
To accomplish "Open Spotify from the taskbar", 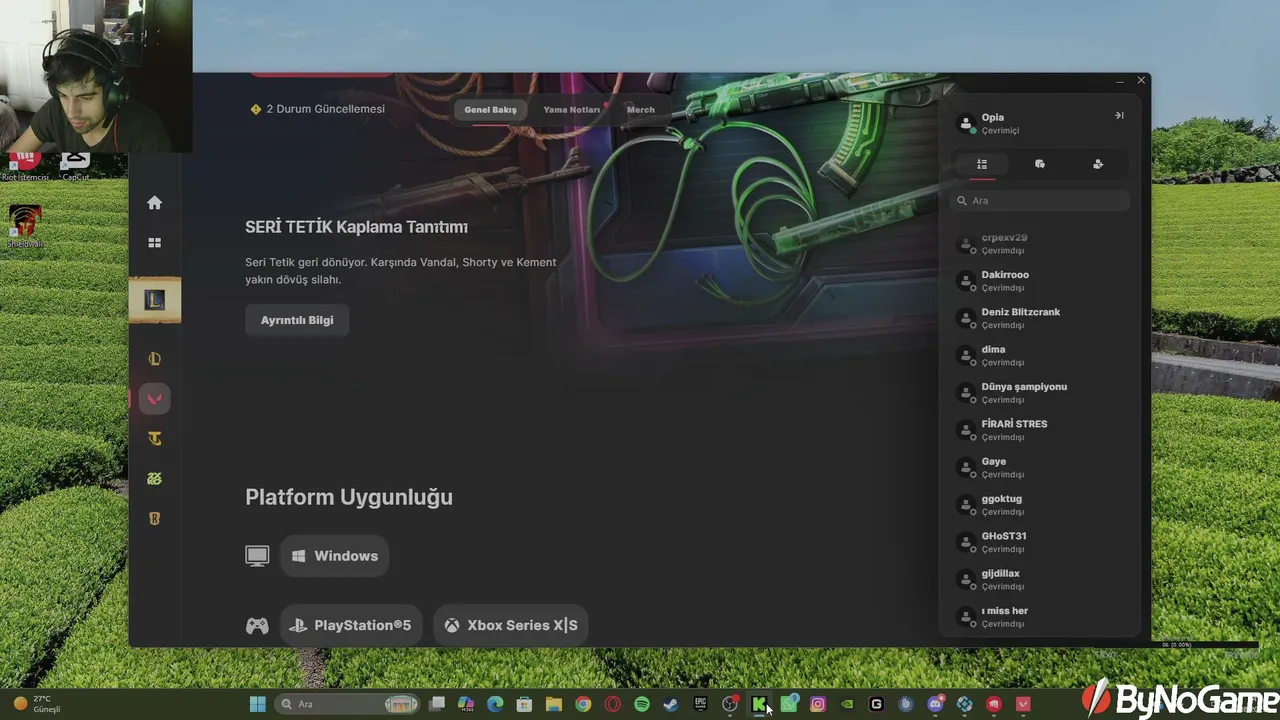I will 642,704.
